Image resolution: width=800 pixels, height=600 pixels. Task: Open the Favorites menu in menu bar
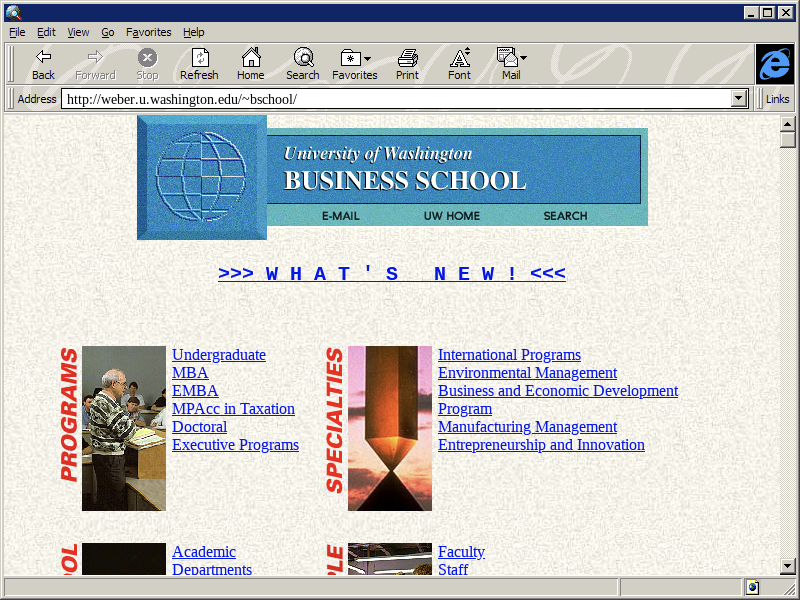(x=148, y=32)
